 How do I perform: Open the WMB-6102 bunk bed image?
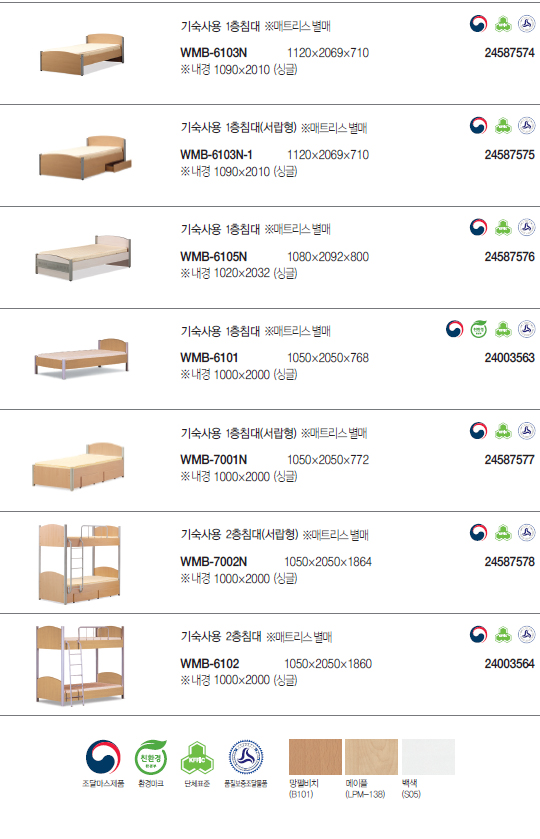80,665
